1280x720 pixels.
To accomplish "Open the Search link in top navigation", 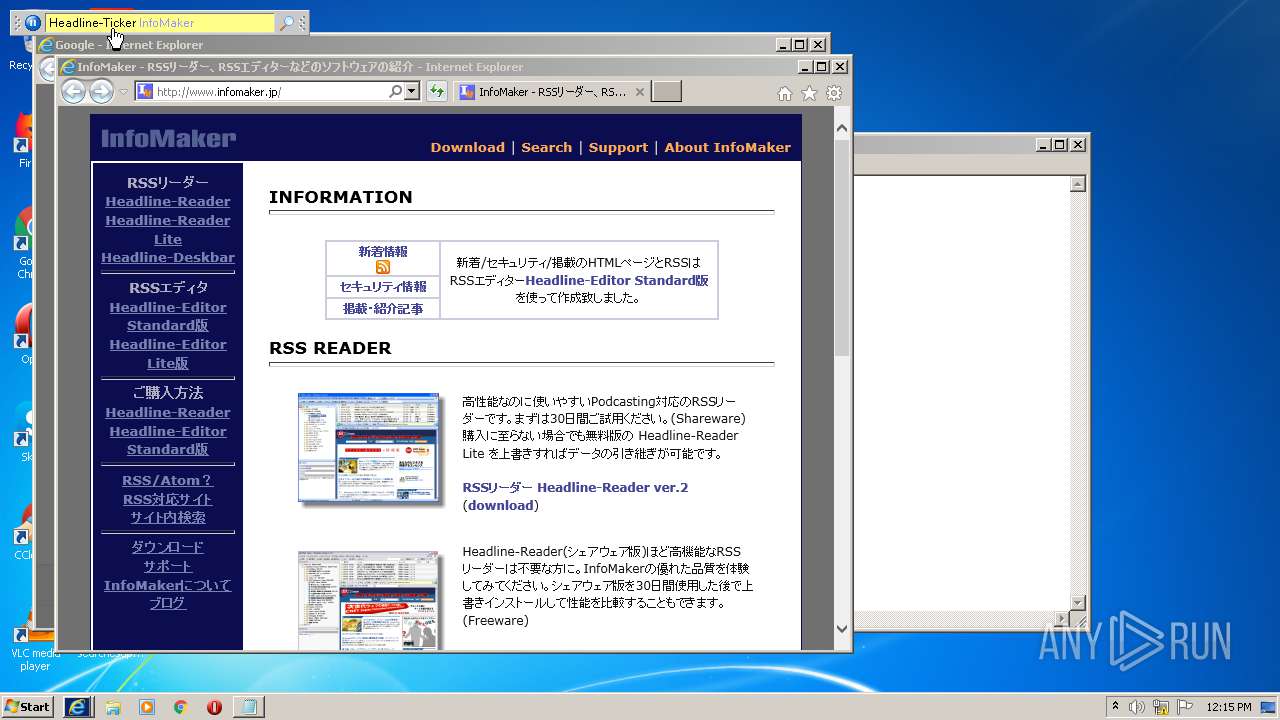I will (546, 147).
